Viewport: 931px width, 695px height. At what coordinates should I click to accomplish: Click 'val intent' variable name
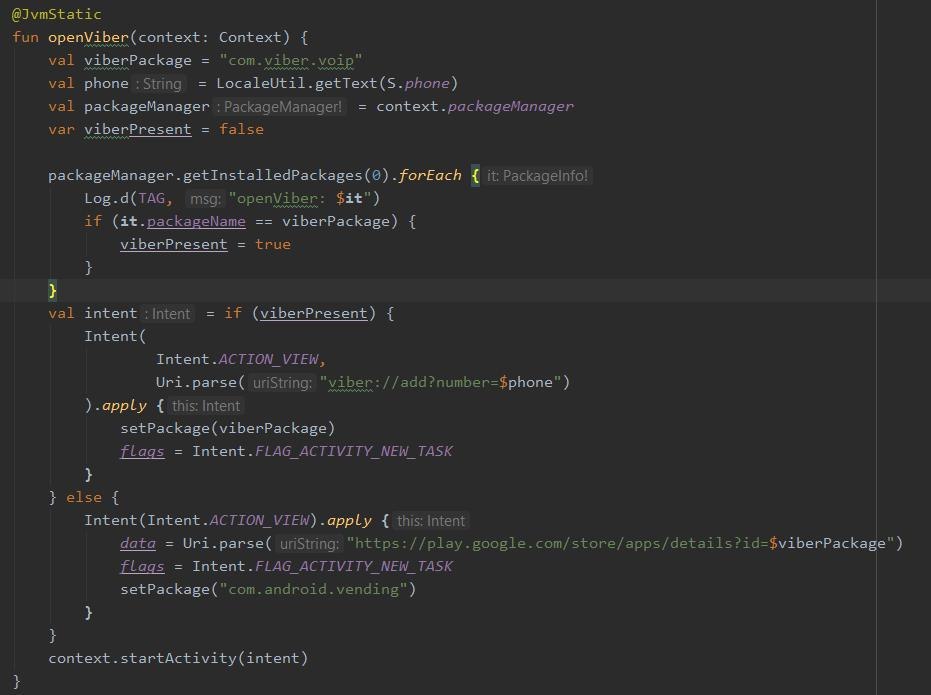pos(110,313)
